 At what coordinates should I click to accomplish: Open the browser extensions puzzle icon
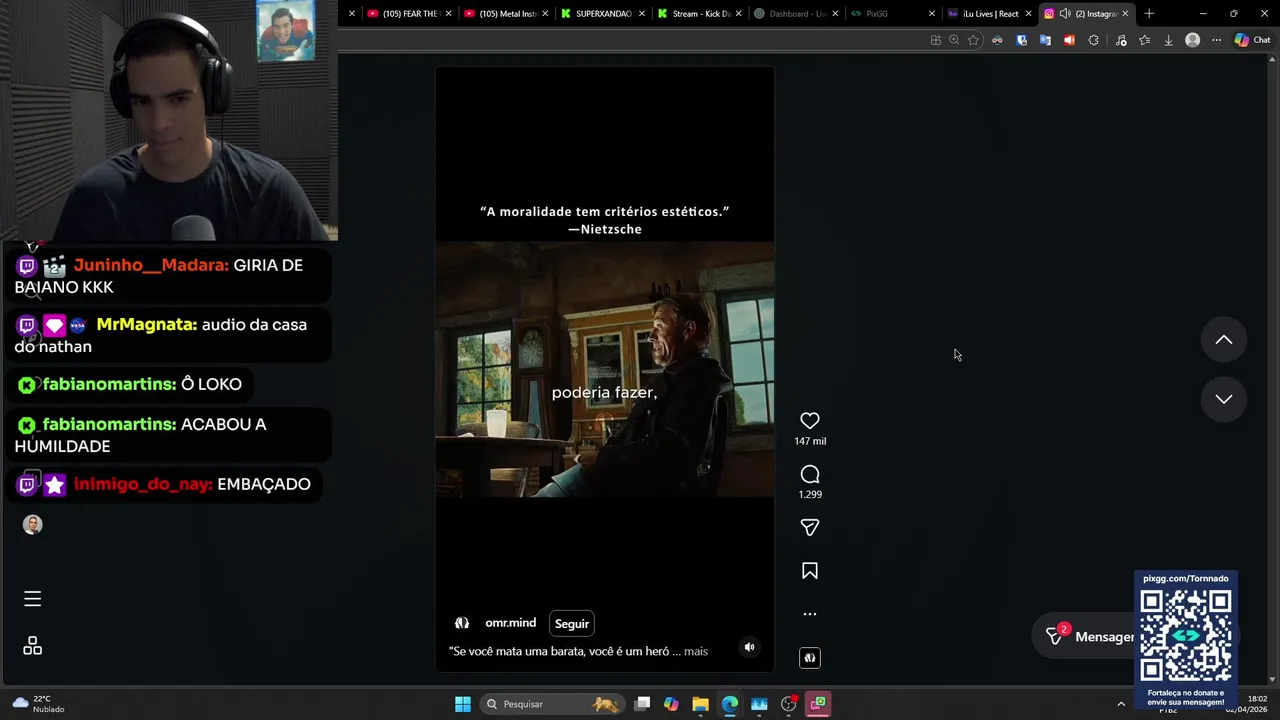pyautogui.click(x=1093, y=40)
